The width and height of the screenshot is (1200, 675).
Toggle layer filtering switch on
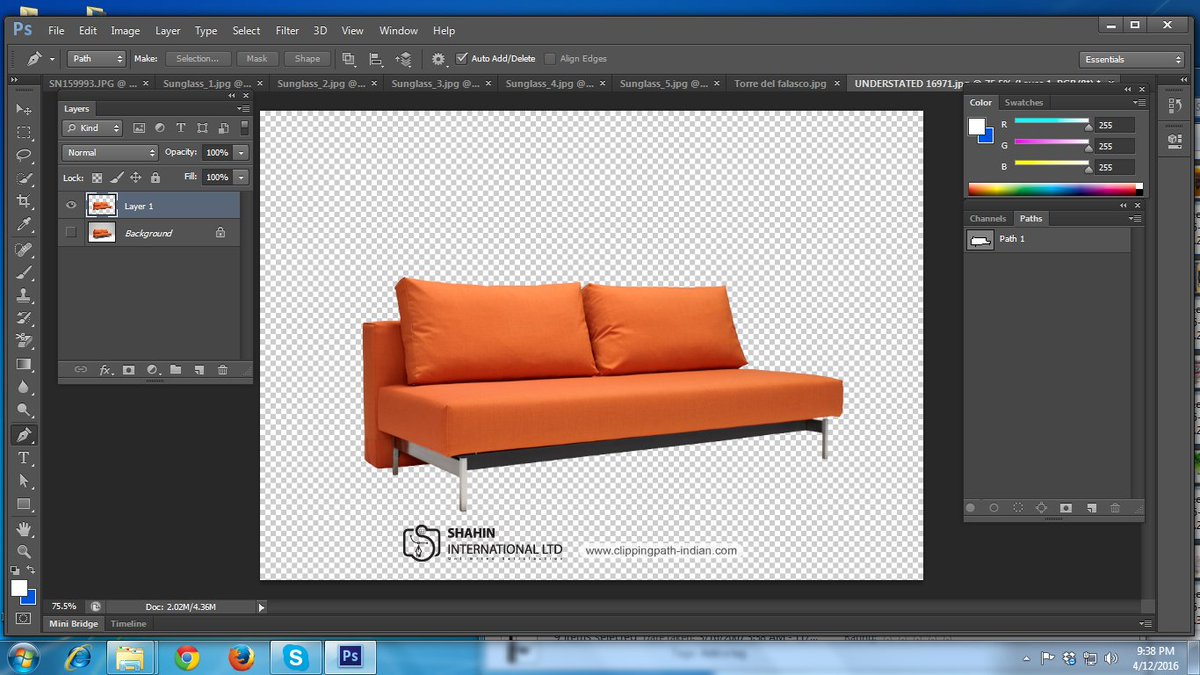coord(244,128)
